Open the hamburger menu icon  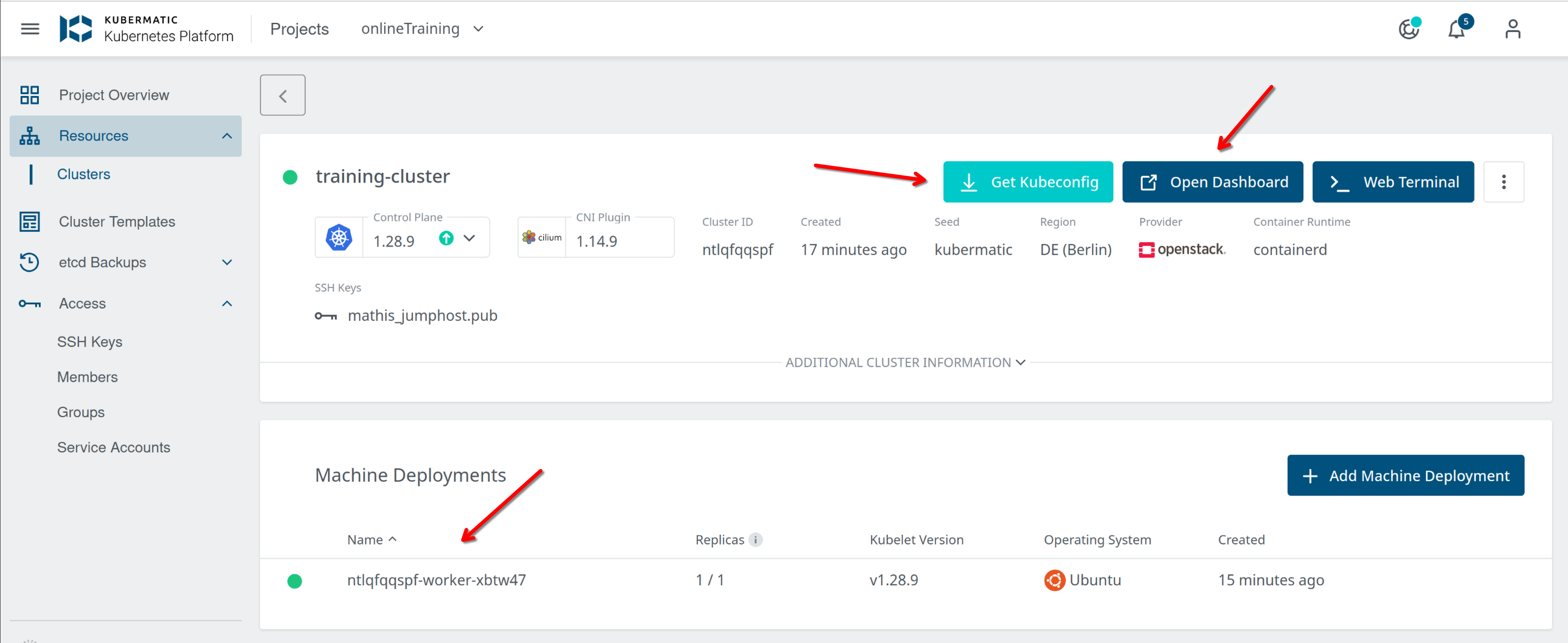(x=30, y=29)
